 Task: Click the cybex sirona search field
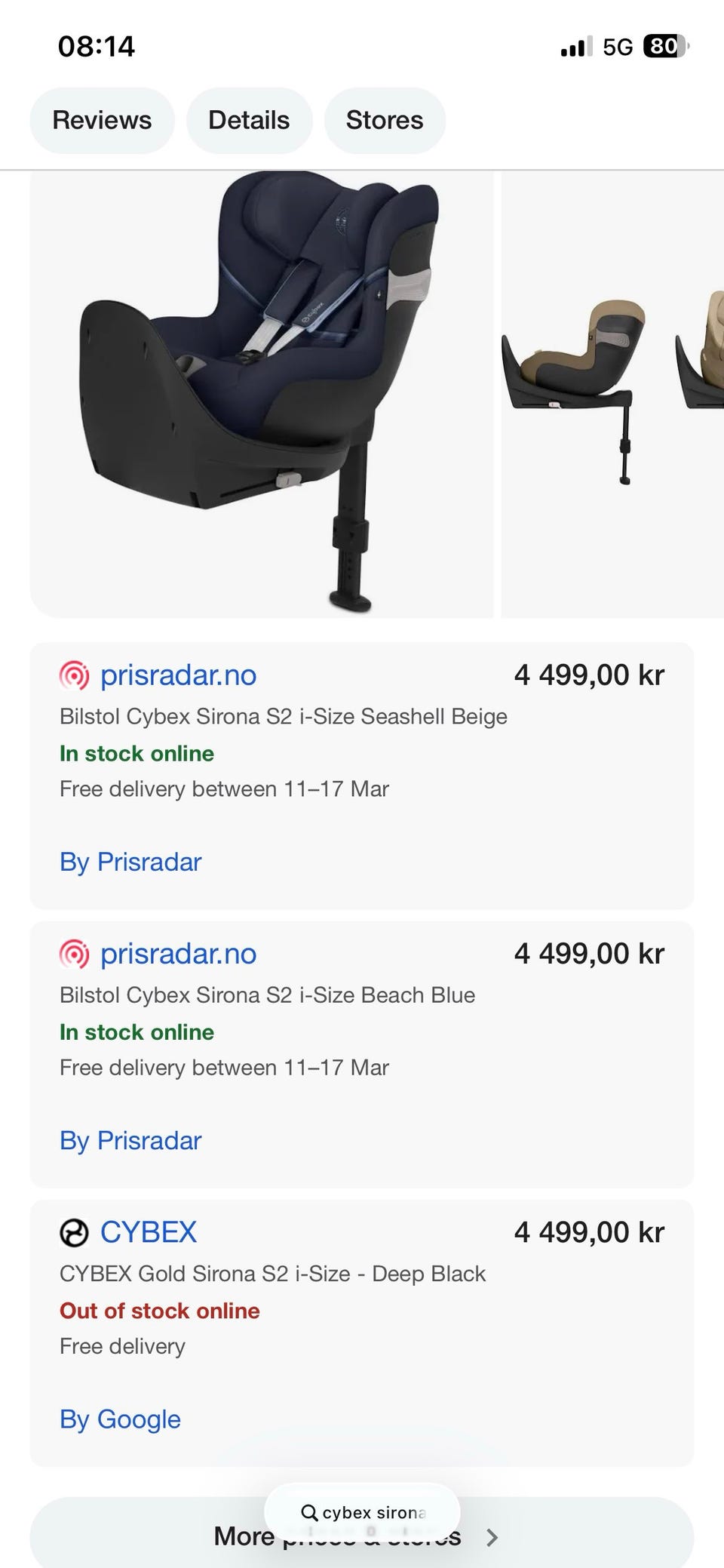362,1512
